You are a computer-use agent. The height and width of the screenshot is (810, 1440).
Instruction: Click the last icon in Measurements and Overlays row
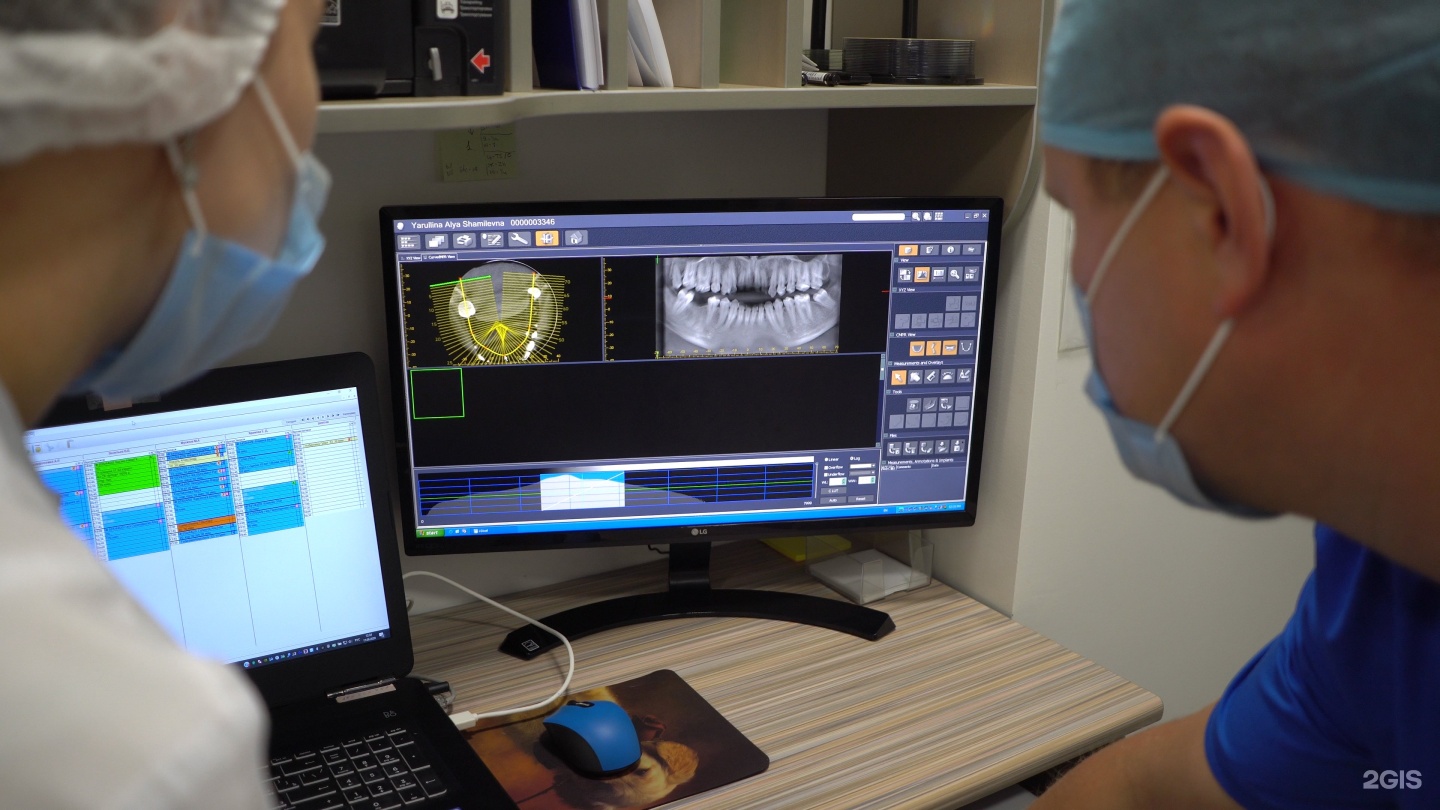964,375
